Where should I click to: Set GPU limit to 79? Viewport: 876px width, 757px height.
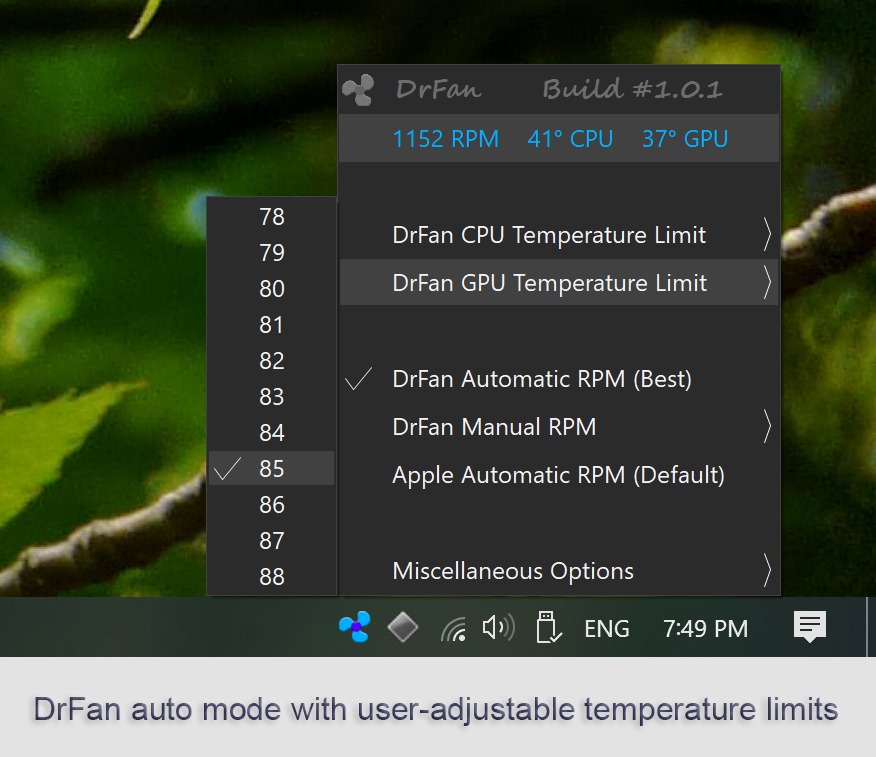click(272, 253)
